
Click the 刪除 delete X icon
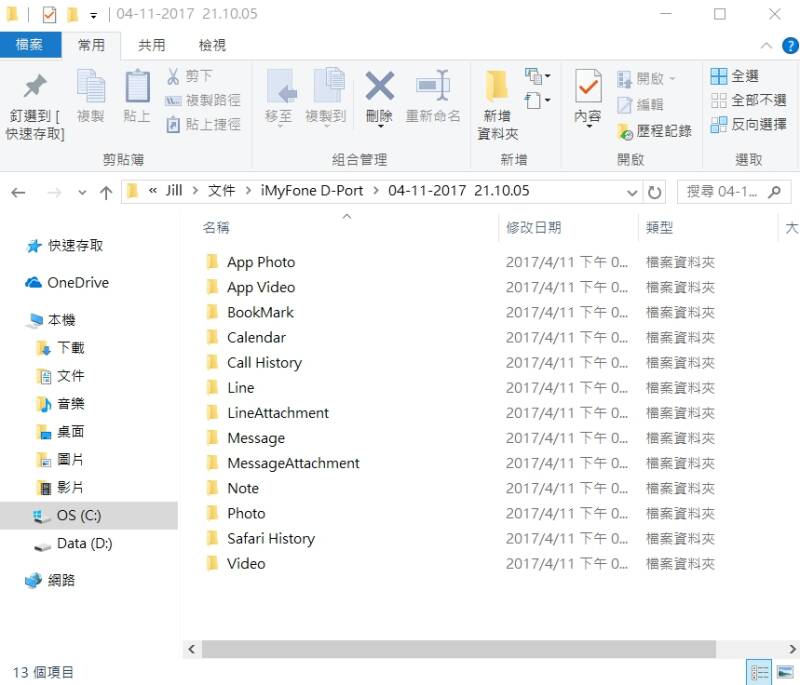tap(380, 85)
